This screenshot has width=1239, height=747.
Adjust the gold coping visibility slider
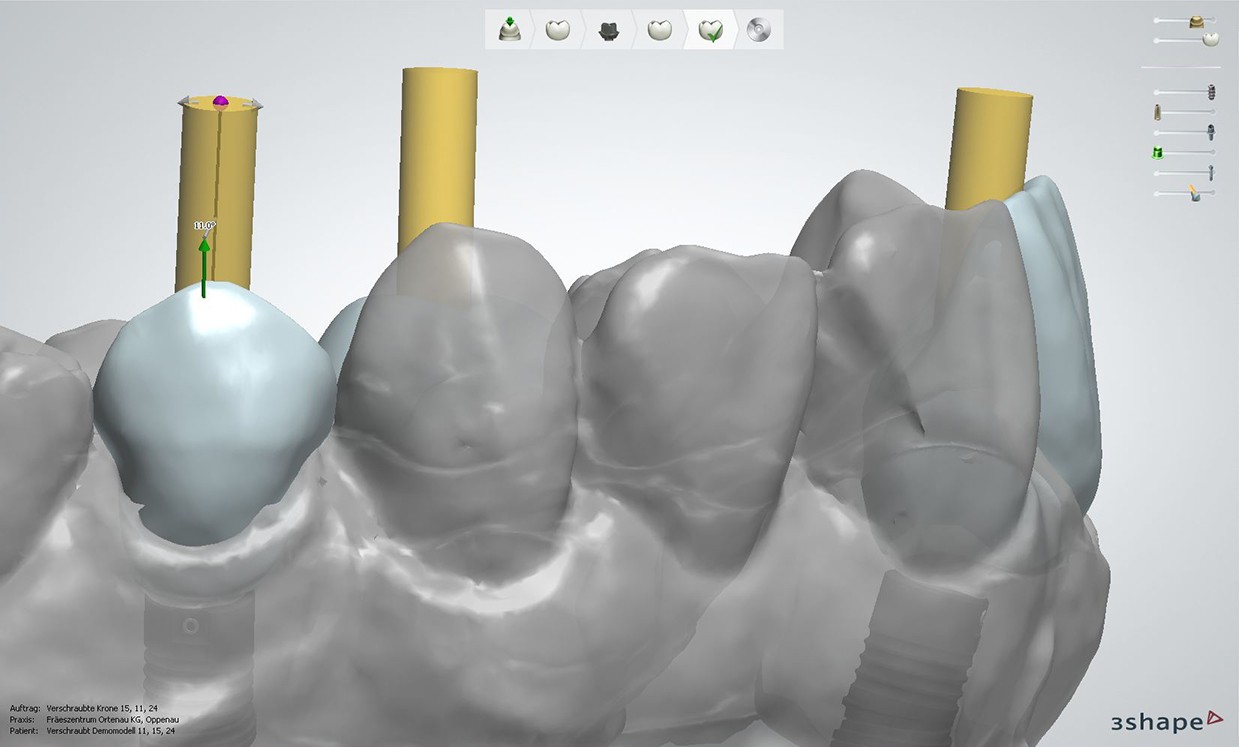pos(1196,21)
